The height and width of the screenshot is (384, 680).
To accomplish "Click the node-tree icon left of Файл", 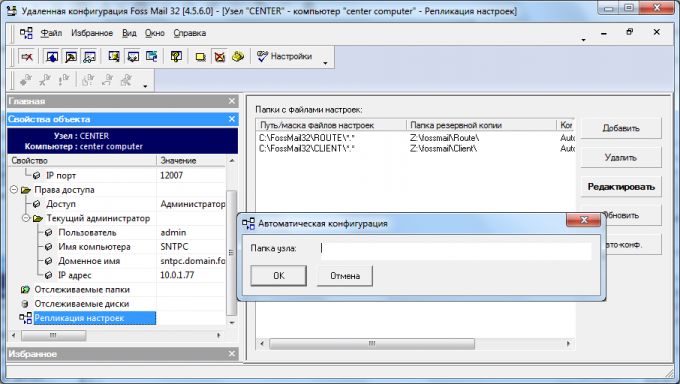I will 26,33.
